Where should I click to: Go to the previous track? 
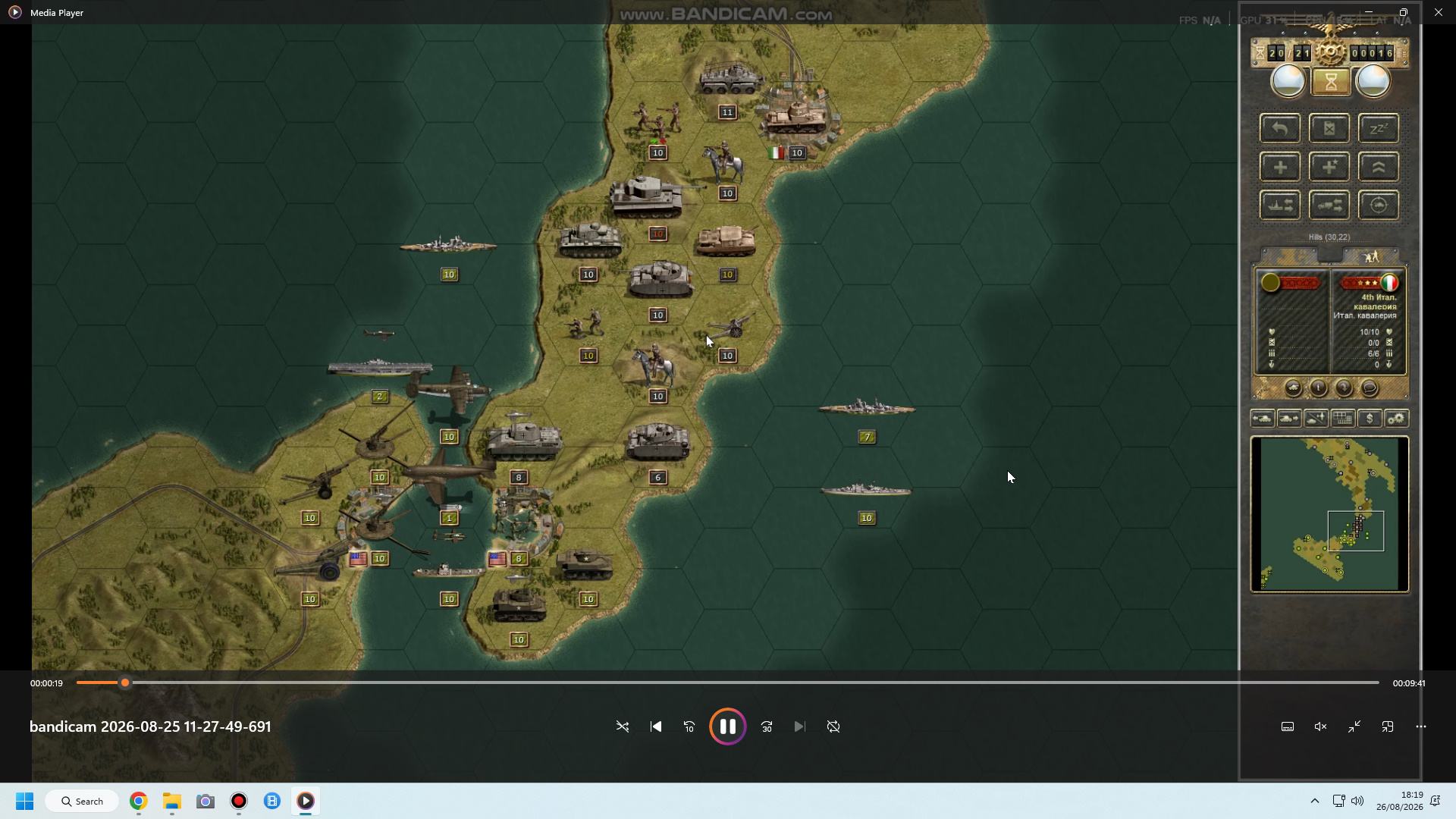tap(656, 726)
